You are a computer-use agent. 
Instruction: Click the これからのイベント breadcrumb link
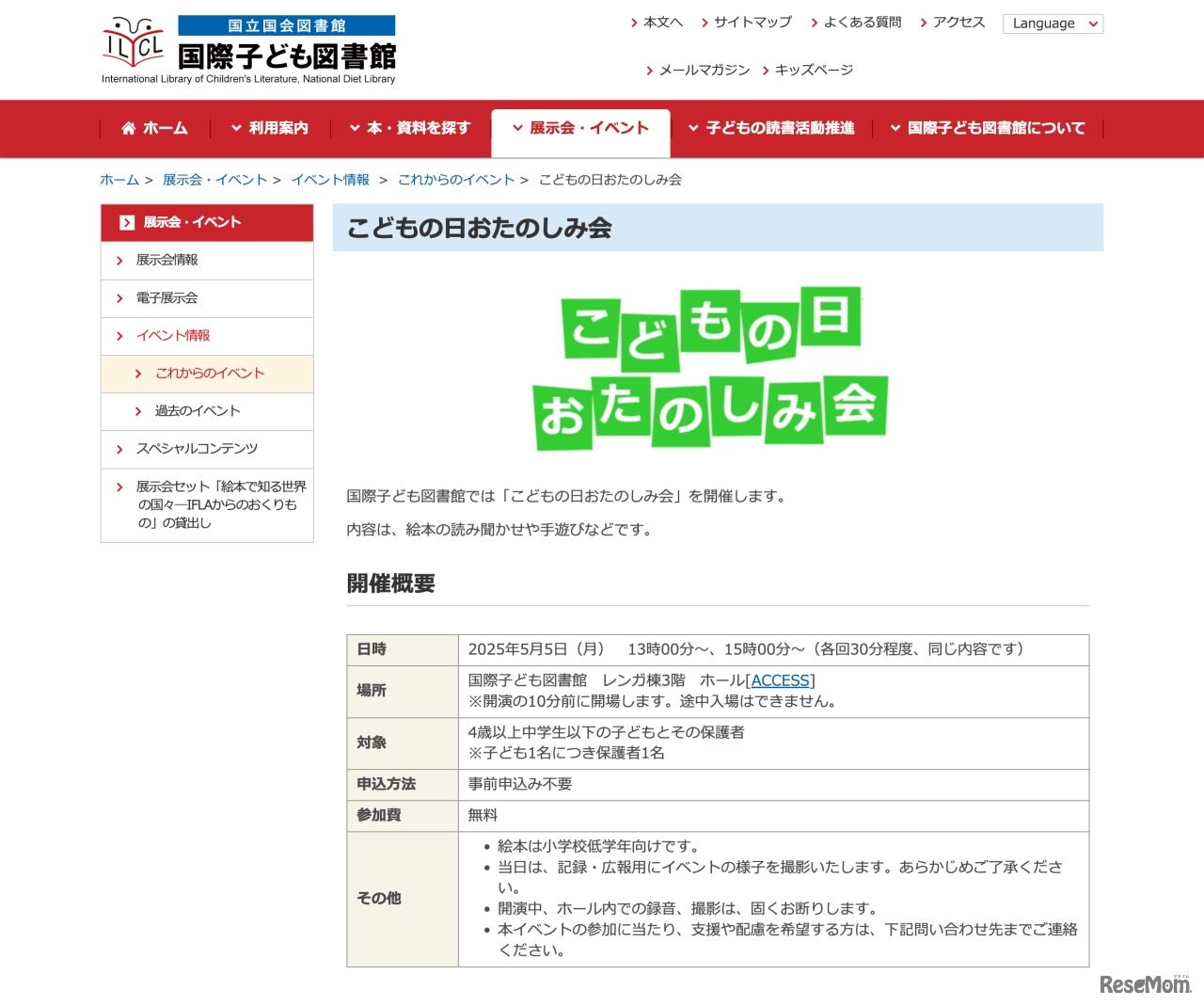point(456,180)
